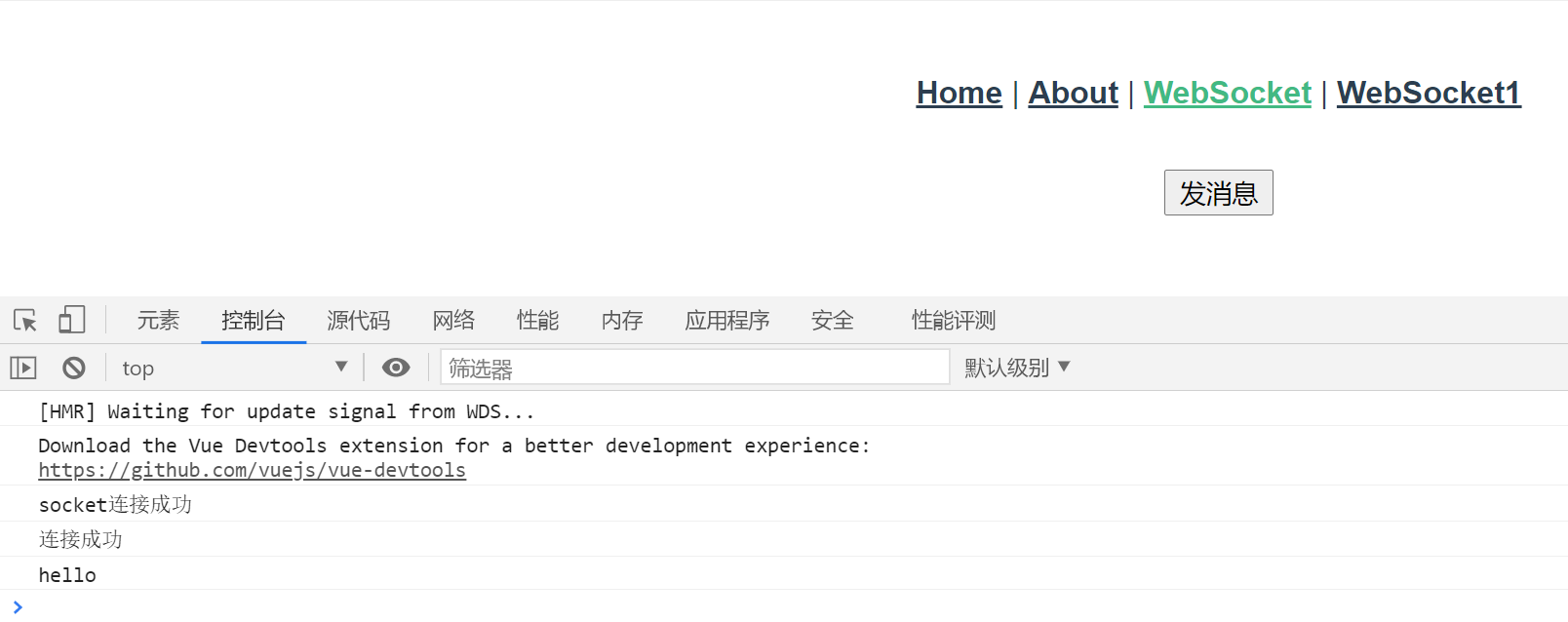The image size is (1568, 622).
Task: Toggle device toolbar emulation icon
Action: click(x=71, y=320)
